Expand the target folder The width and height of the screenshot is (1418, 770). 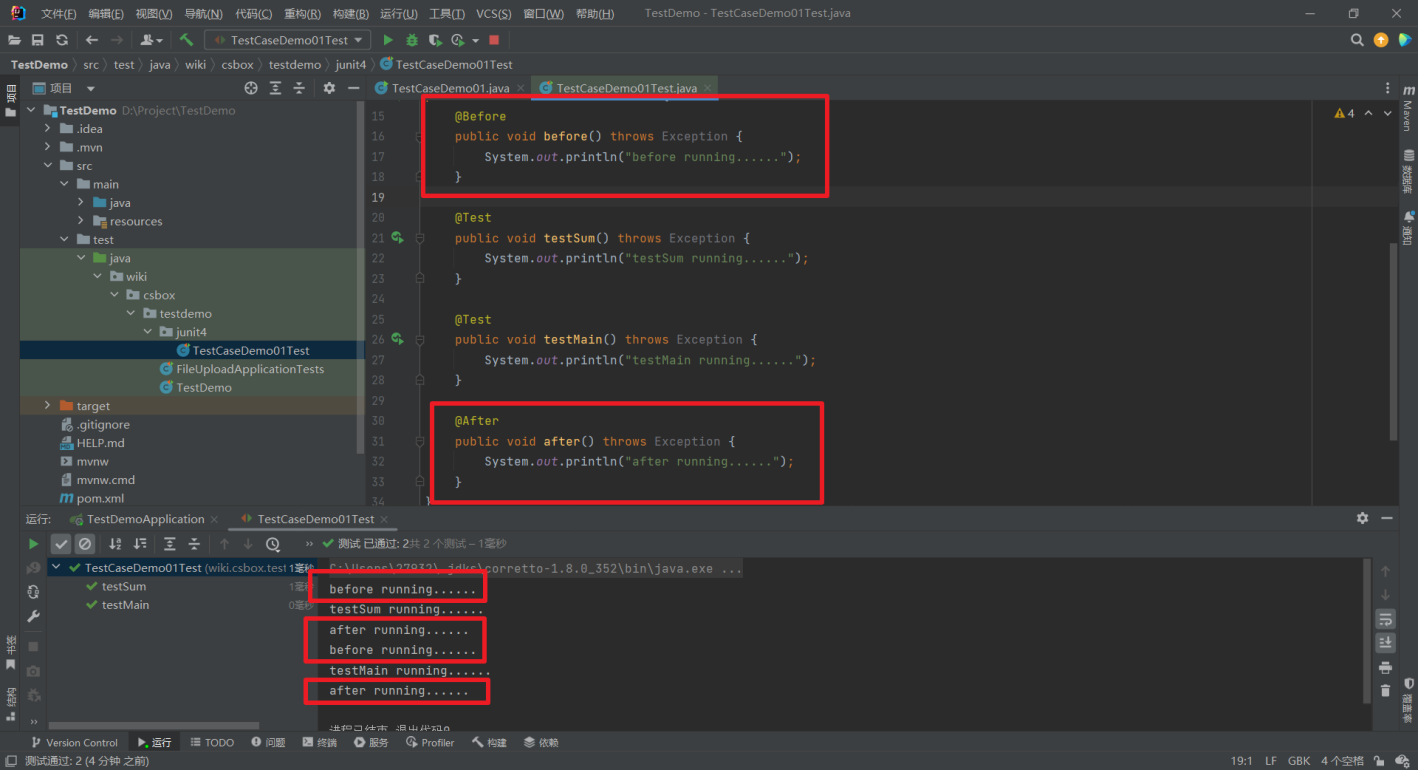coord(45,405)
